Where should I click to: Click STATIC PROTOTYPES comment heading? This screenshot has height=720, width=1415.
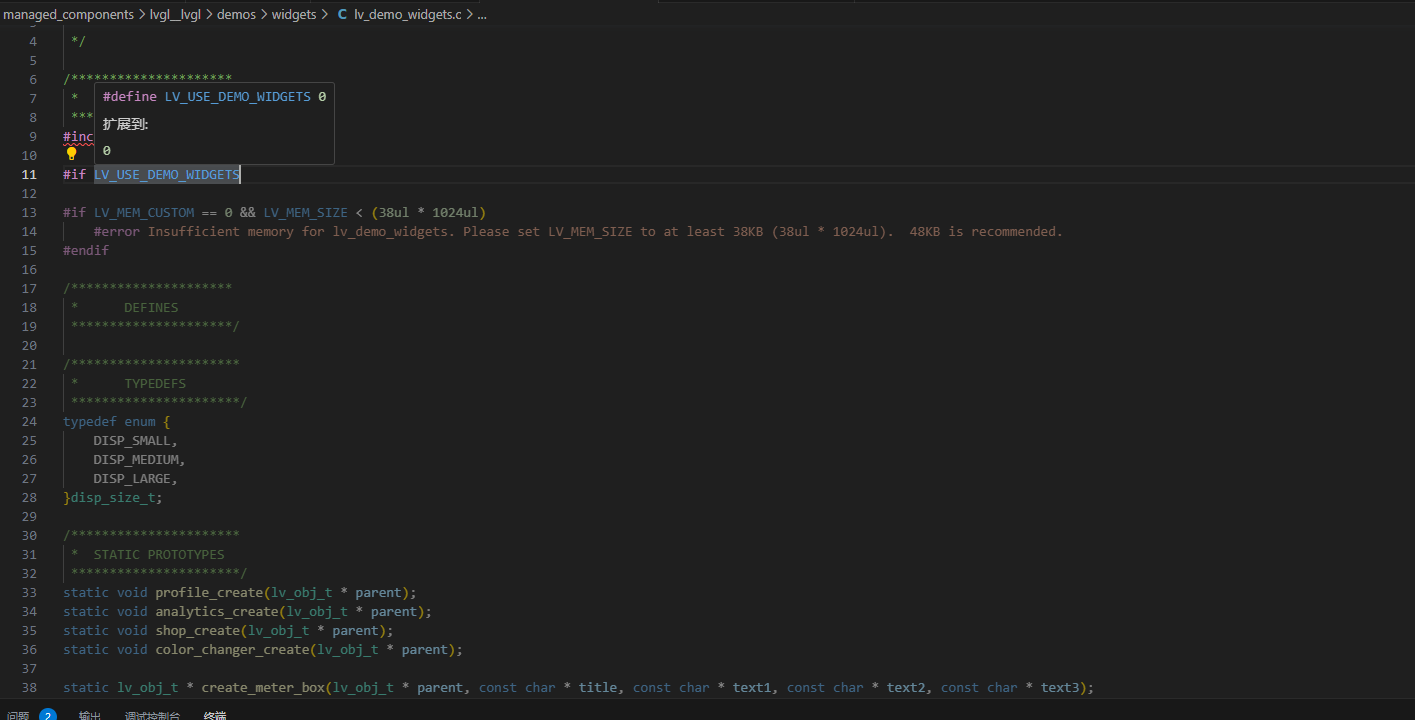[x=159, y=554]
